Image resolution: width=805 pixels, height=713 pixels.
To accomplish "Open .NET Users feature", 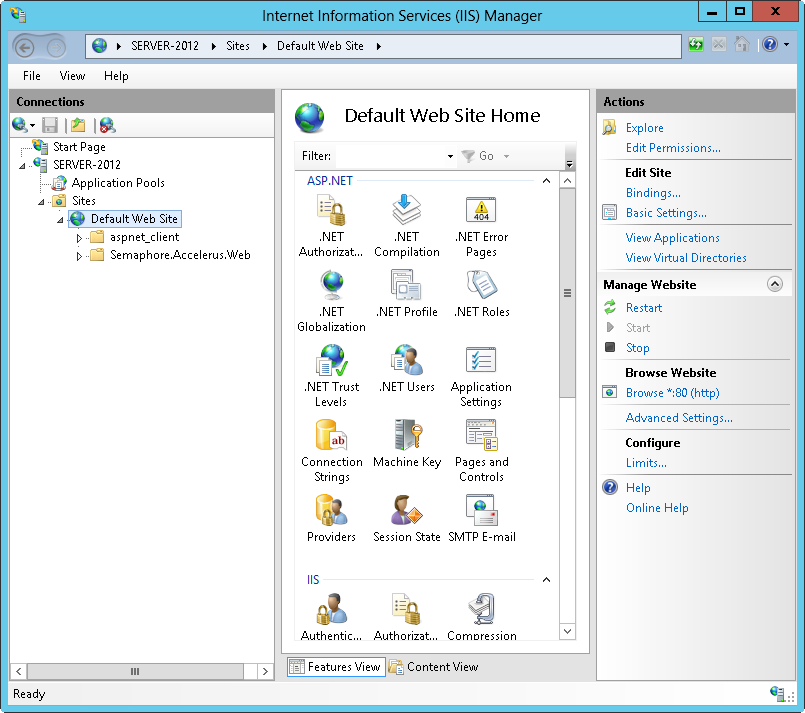I will coord(407,369).
